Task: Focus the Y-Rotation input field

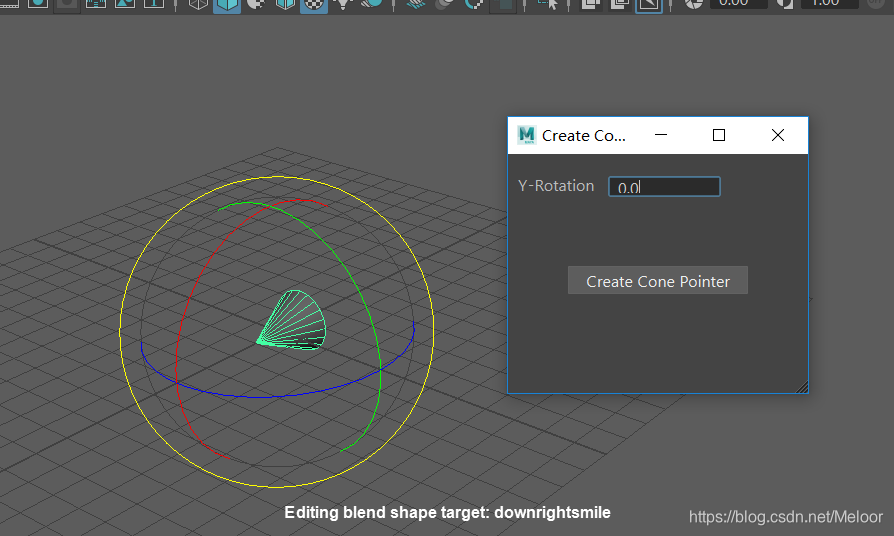Action: tap(664, 186)
